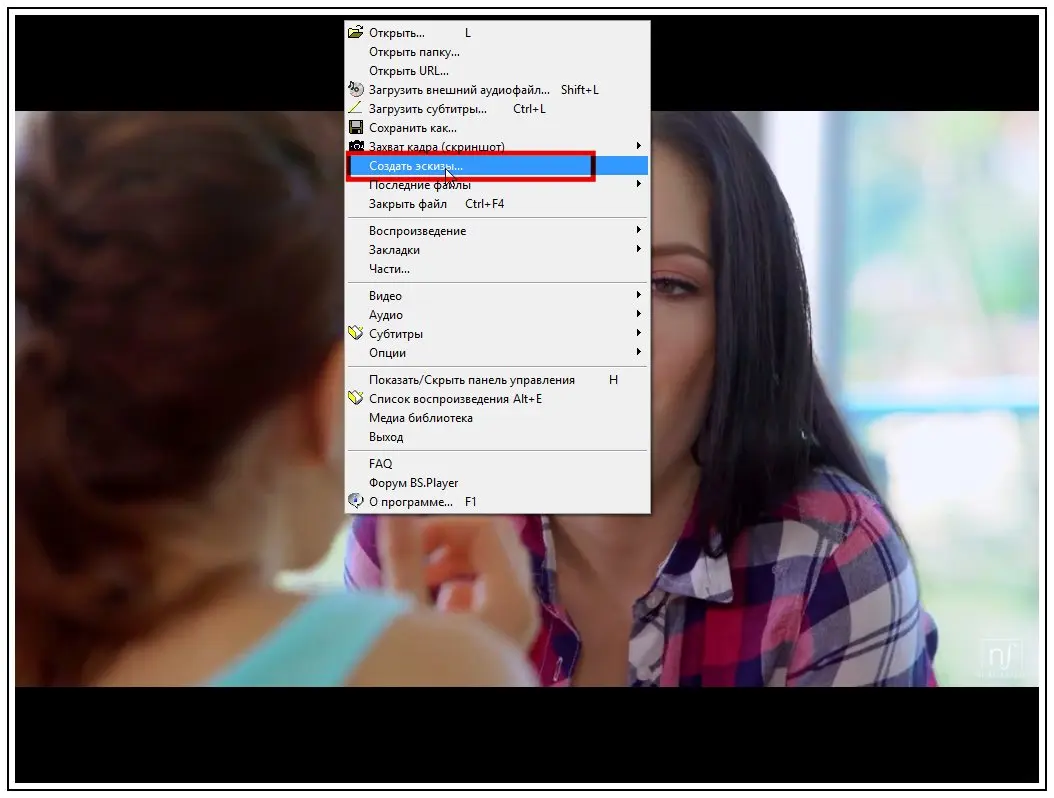Image resolution: width=1054 pixels, height=798 pixels.
Task: Expand the Субтитры submenu arrow
Action: (639, 333)
